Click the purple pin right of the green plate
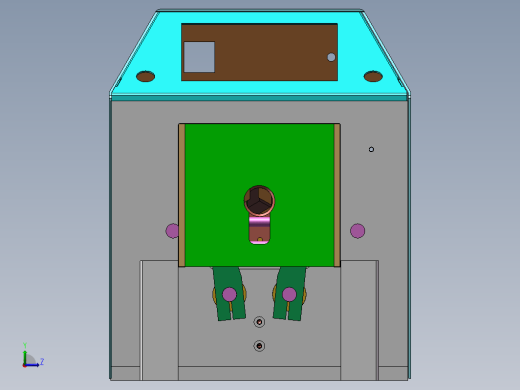The height and width of the screenshot is (390, 520). pyautogui.click(x=358, y=231)
